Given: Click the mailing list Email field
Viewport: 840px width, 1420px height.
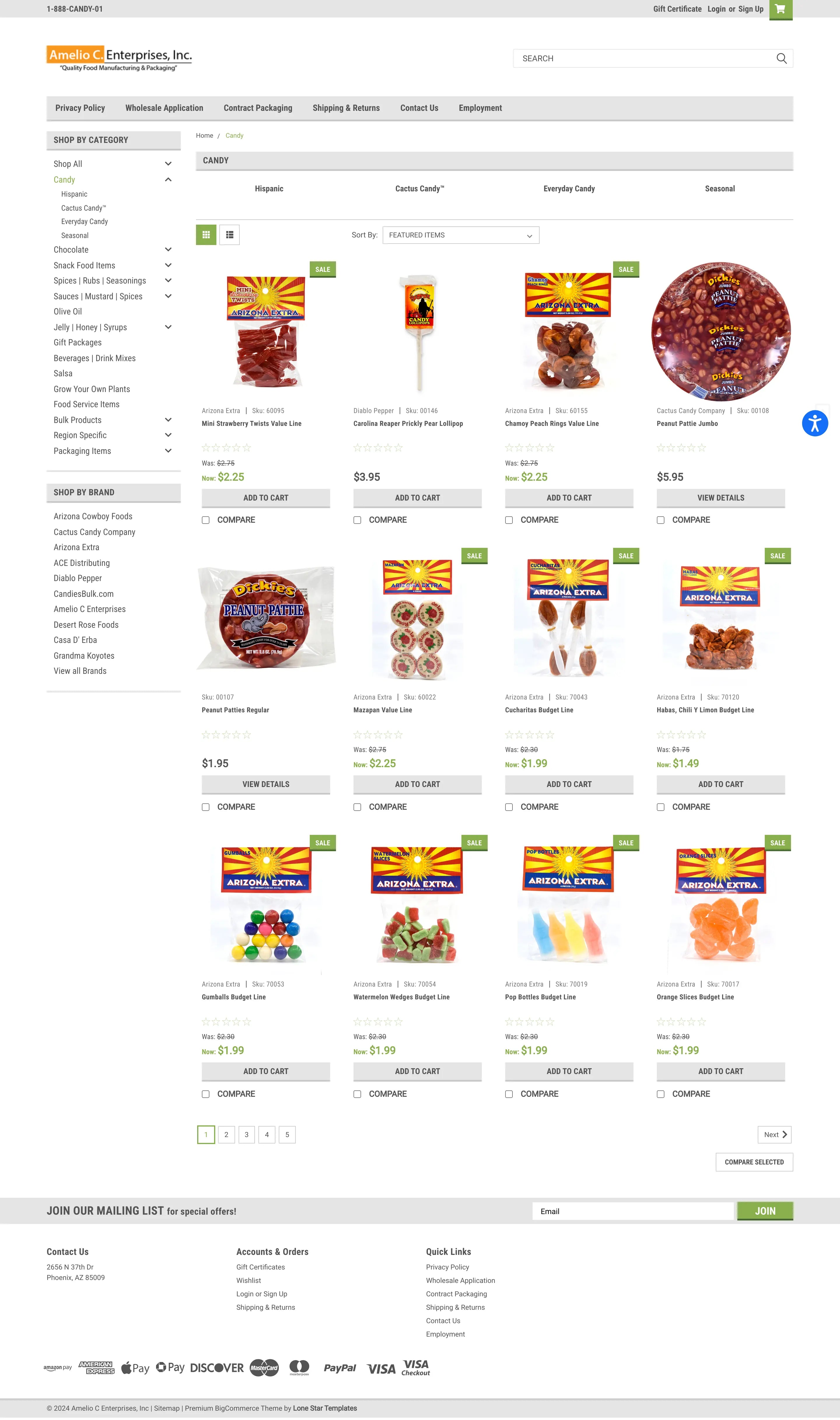Looking at the screenshot, I should coord(632,1211).
